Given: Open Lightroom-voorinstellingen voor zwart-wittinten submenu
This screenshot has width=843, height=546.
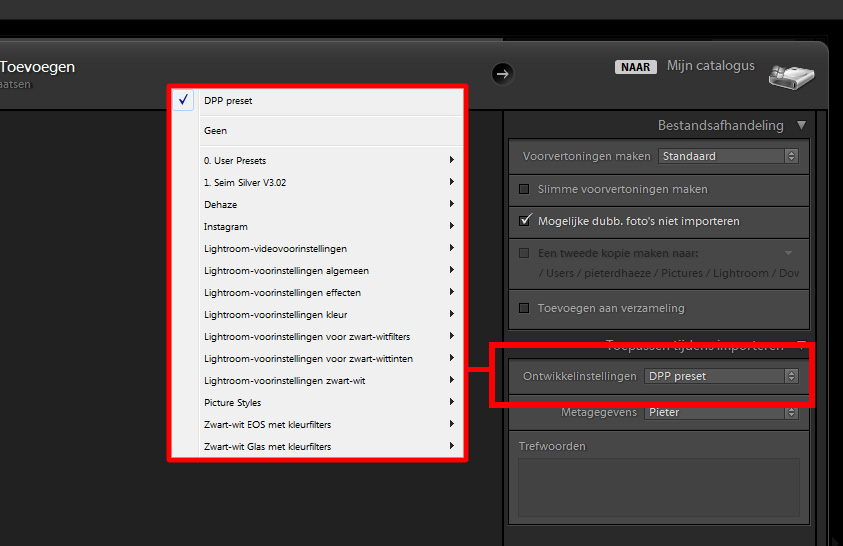Looking at the screenshot, I should [x=318, y=358].
